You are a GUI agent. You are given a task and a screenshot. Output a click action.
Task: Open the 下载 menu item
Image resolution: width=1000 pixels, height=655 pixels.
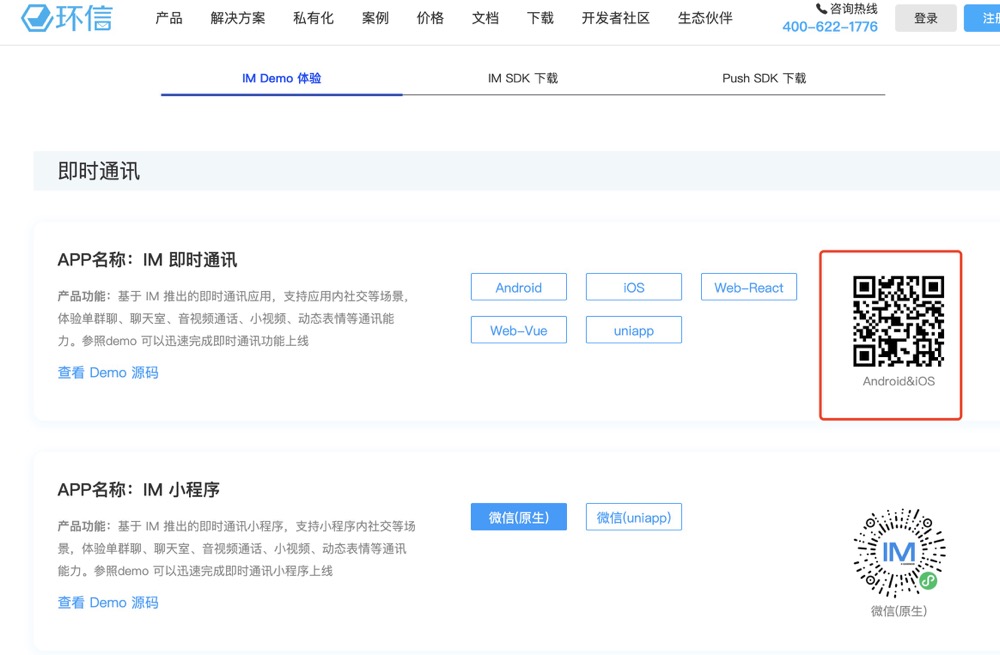coord(540,18)
